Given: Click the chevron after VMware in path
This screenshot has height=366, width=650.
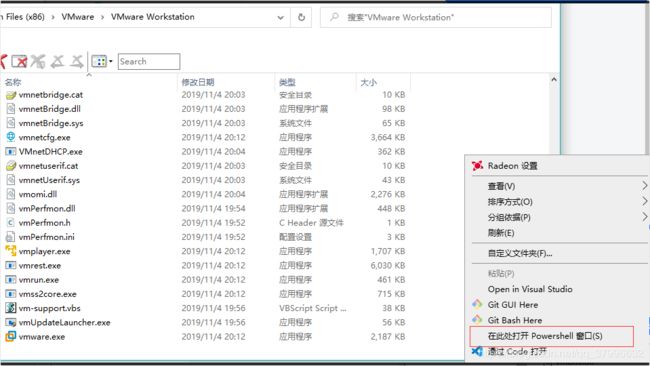Looking at the screenshot, I should point(102,17).
